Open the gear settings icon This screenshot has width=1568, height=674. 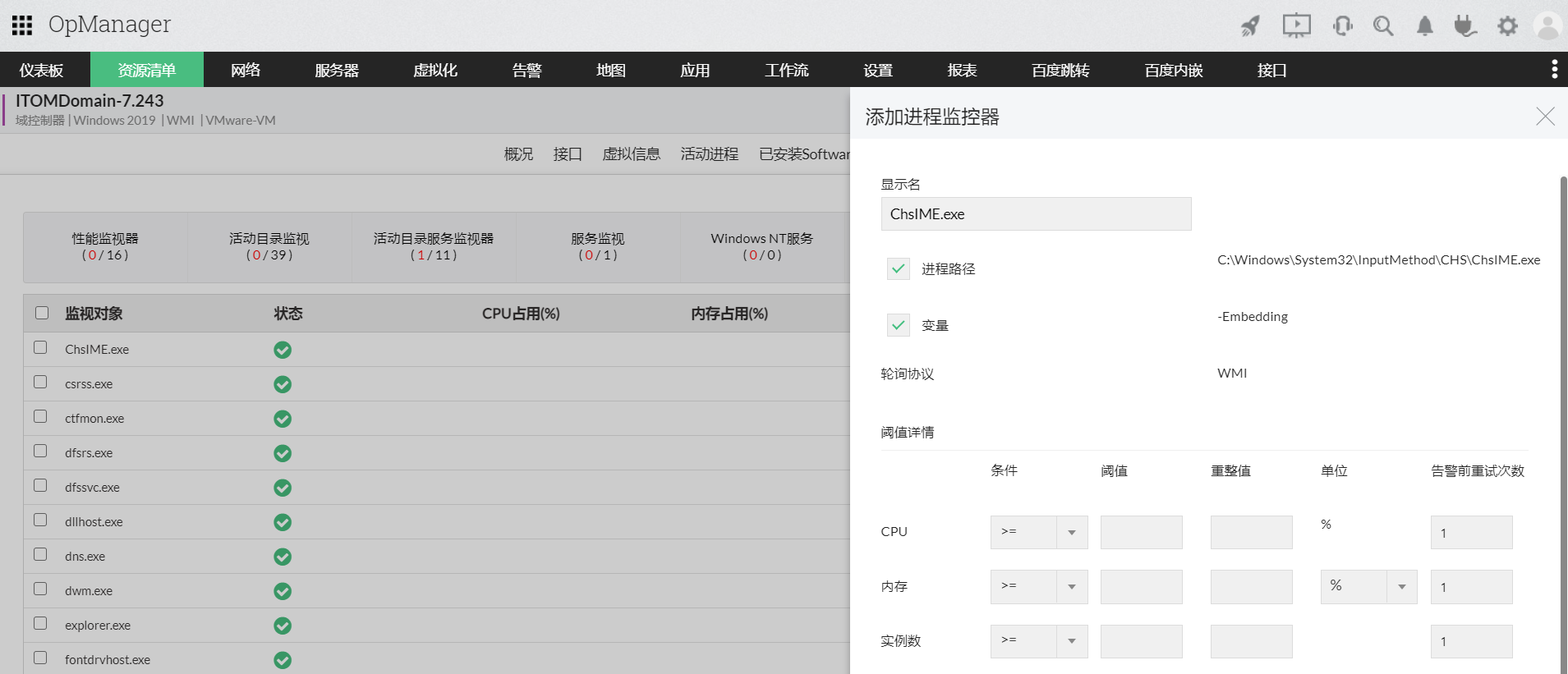[x=1507, y=26]
